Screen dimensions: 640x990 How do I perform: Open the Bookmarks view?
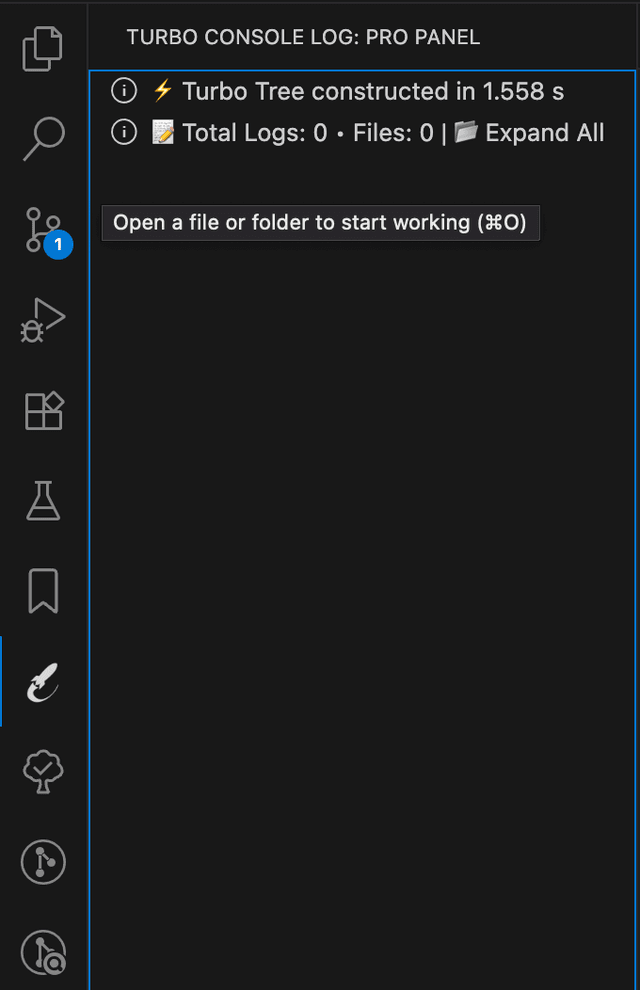point(43,591)
